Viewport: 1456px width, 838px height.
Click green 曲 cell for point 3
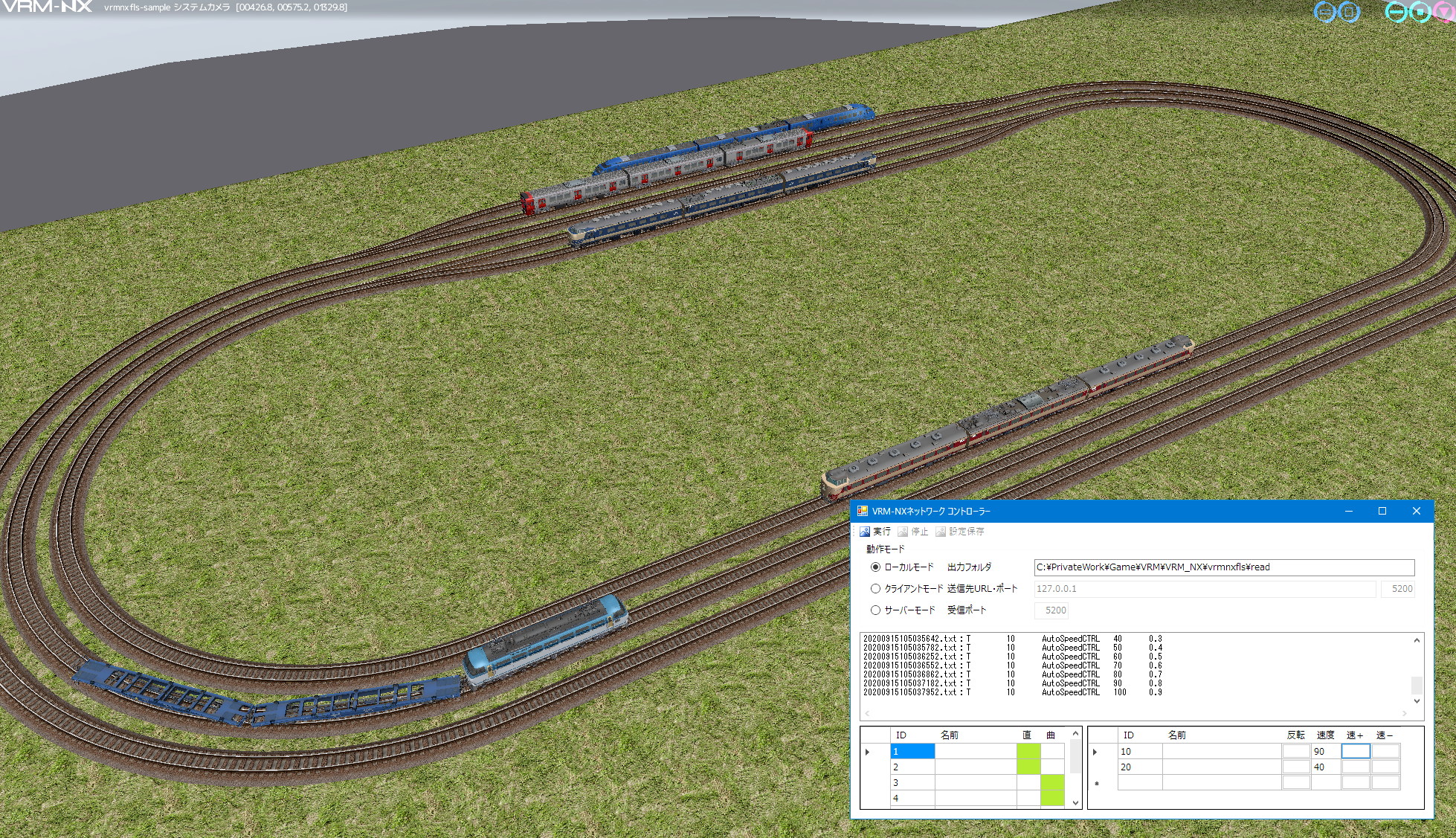click(x=1052, y=783)
